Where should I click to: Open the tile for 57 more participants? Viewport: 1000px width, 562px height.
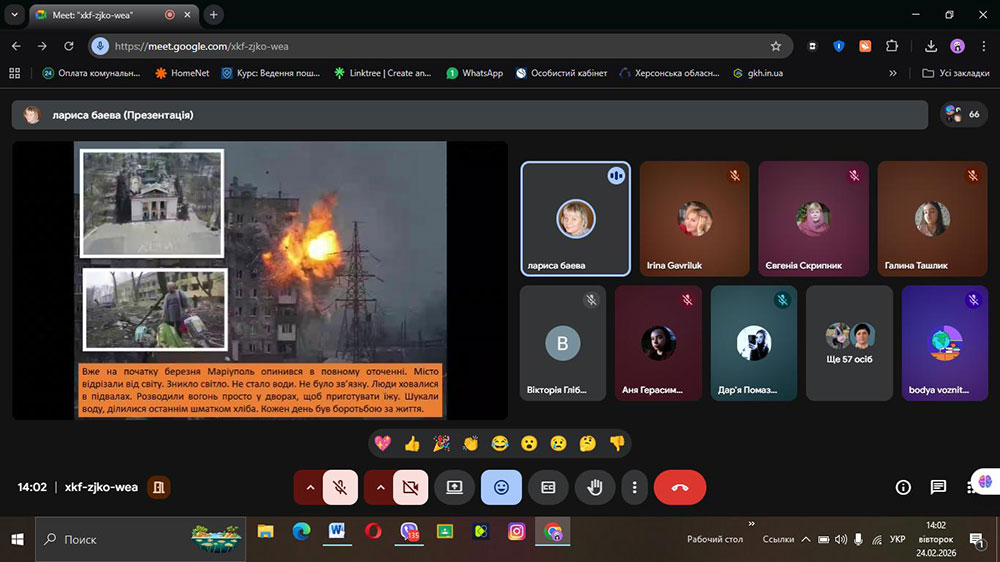click(849, 343)
